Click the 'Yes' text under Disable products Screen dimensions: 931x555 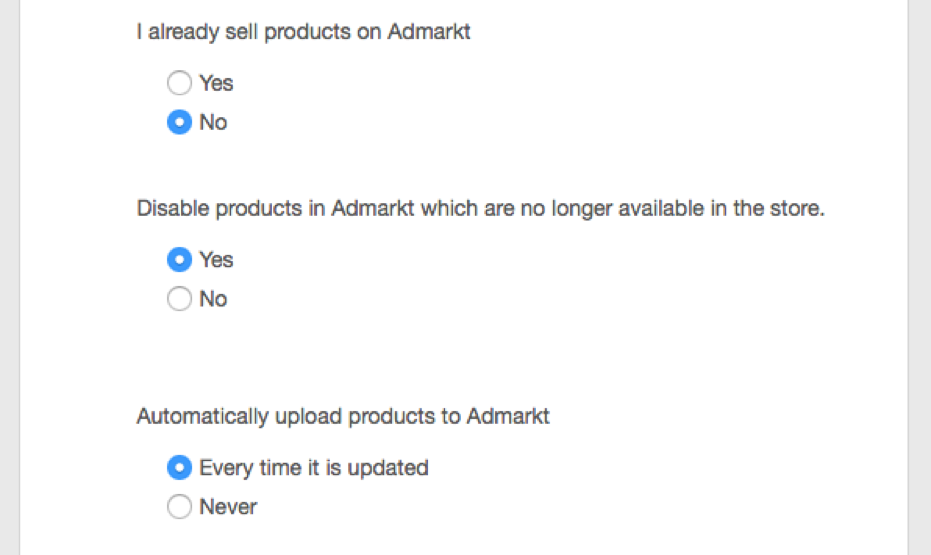216,260
